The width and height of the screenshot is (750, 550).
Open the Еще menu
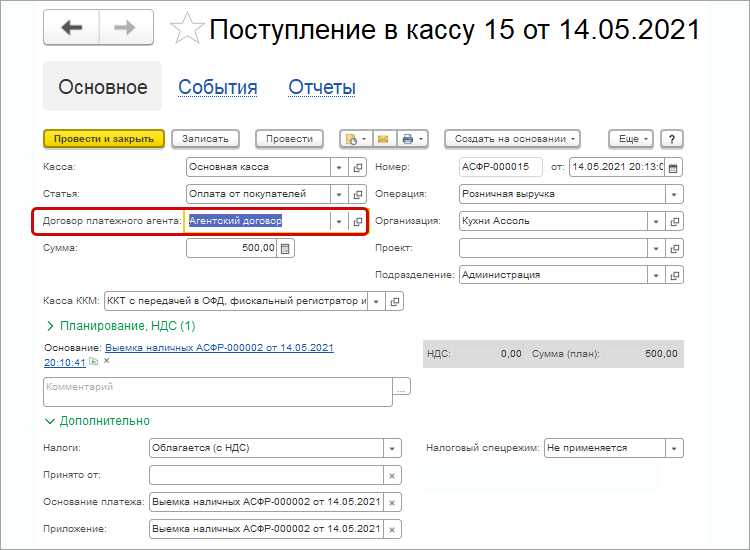coord(631,139)
